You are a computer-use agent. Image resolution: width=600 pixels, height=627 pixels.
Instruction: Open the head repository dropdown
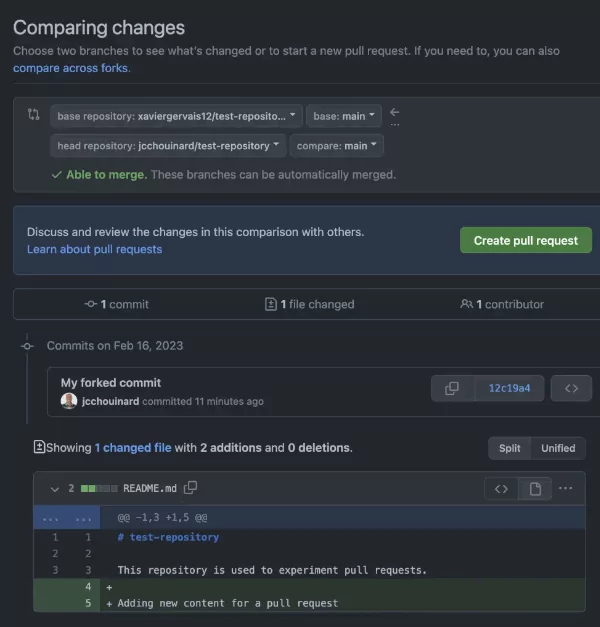click(x=167, y=145)
